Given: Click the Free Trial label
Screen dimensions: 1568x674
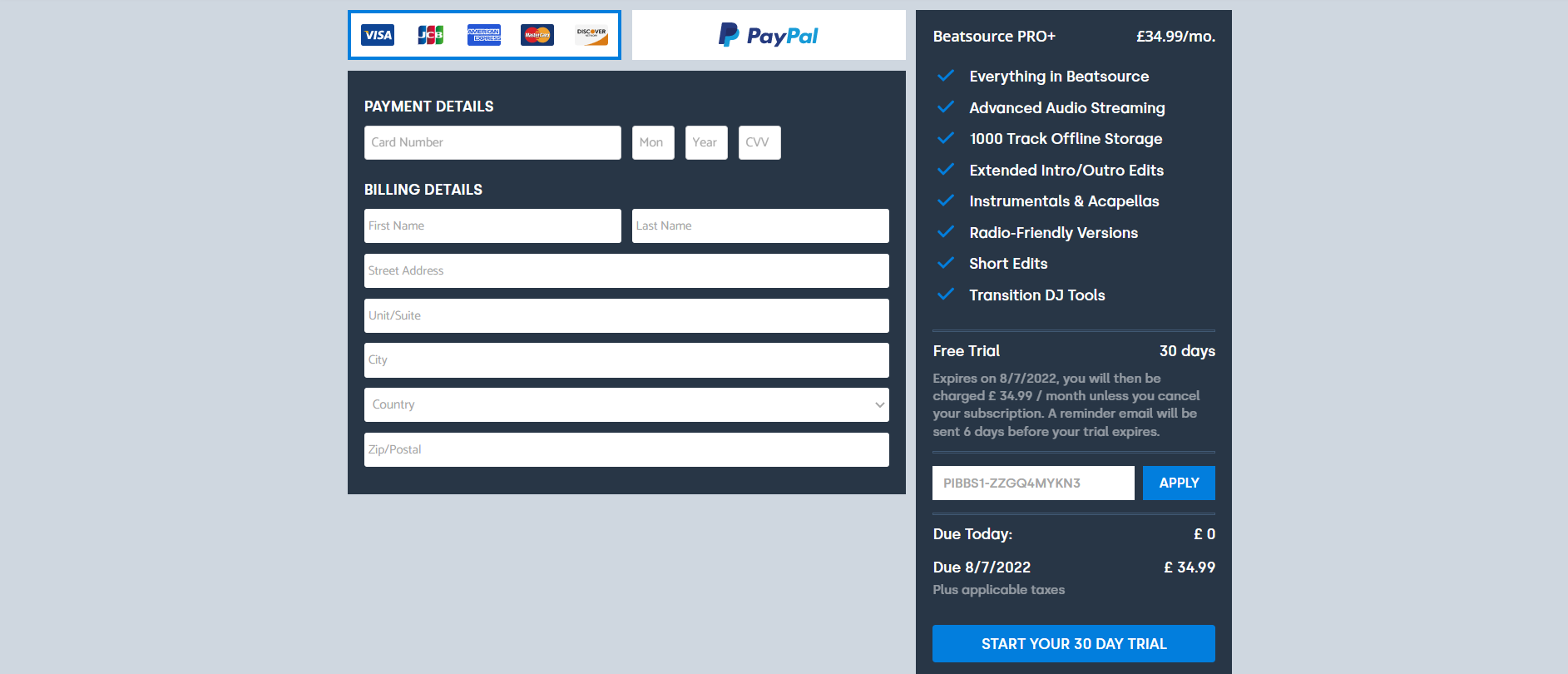Looking at the screenshot, I should point(967,351).
